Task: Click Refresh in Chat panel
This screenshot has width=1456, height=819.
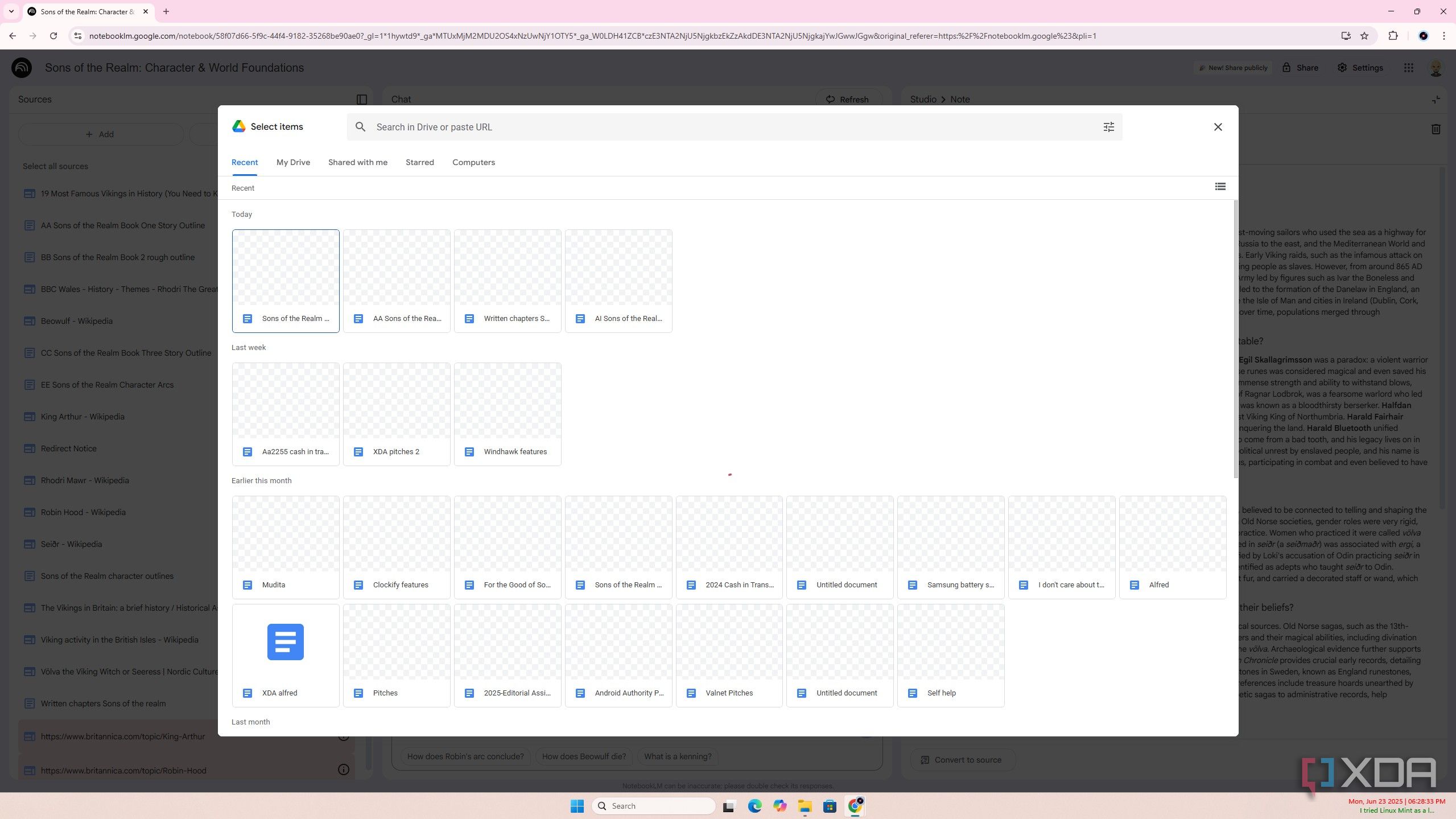Action: (848, 99)
